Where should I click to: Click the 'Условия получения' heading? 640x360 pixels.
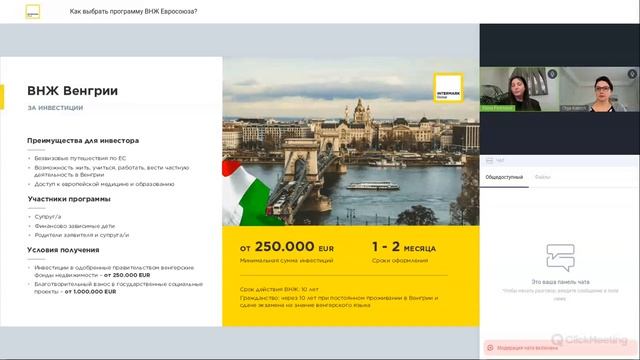click(x=63, y=250)
